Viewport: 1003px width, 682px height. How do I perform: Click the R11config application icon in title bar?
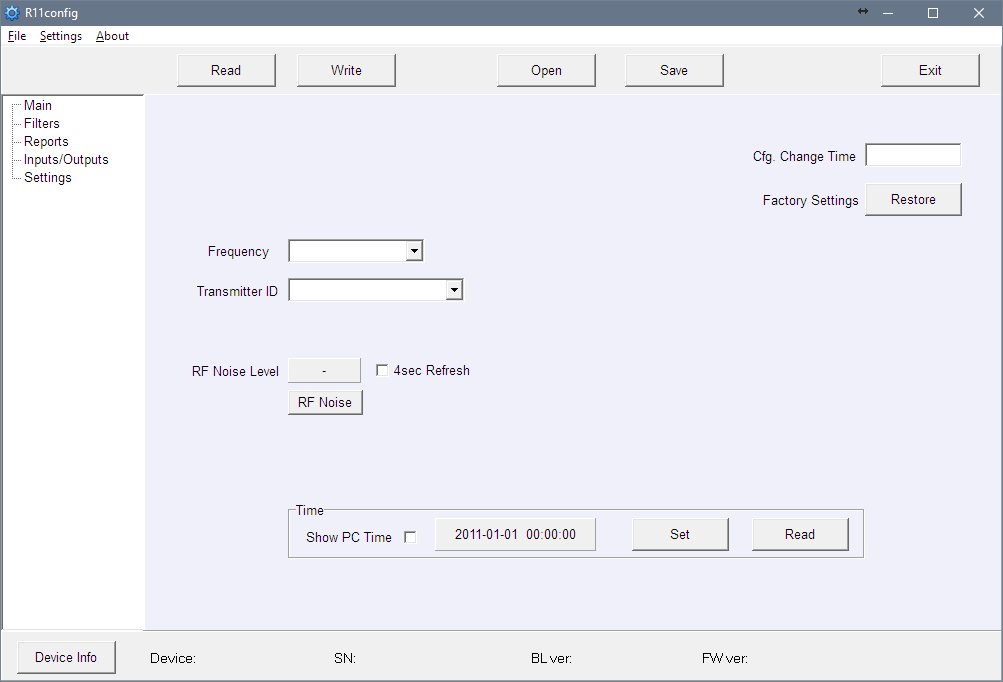(11, 13)
